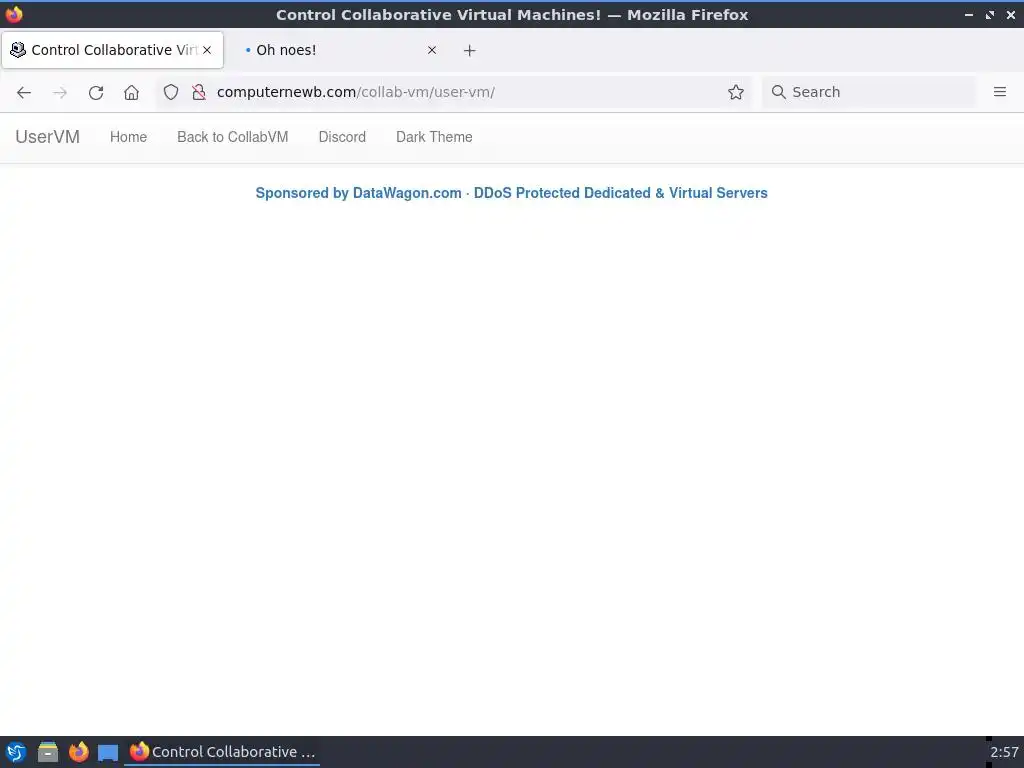This screenshot has width=1024, height=768.
Task: Open the Home navbar link
Action: click(x=129, y=136)
